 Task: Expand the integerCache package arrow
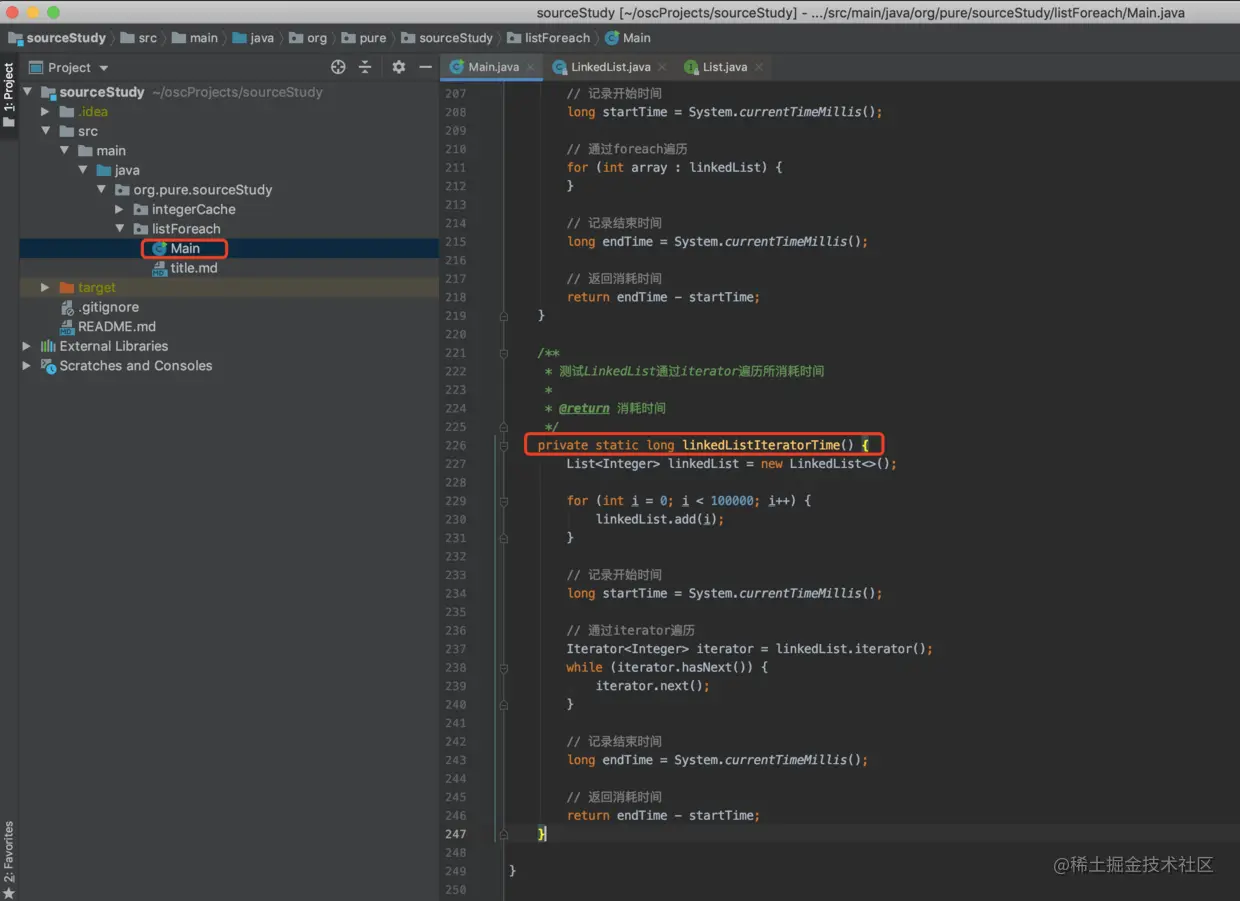click(x=120, y=209)
